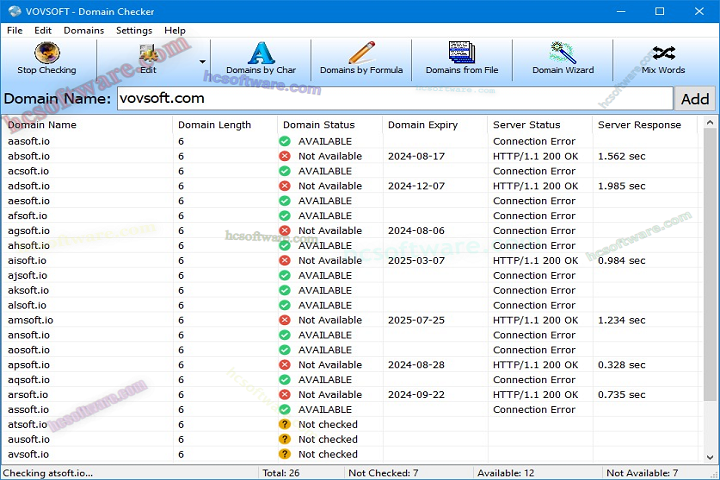Click expiry date 2024-08-17

tap(416, 156)
